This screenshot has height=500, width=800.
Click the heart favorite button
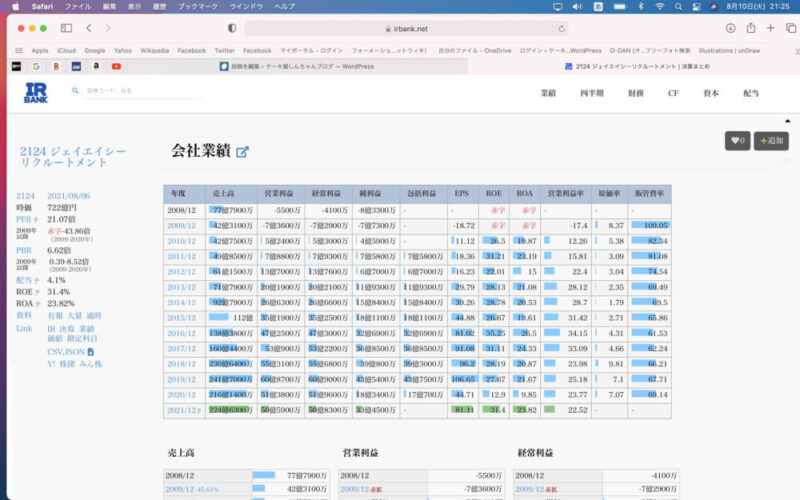737,141
